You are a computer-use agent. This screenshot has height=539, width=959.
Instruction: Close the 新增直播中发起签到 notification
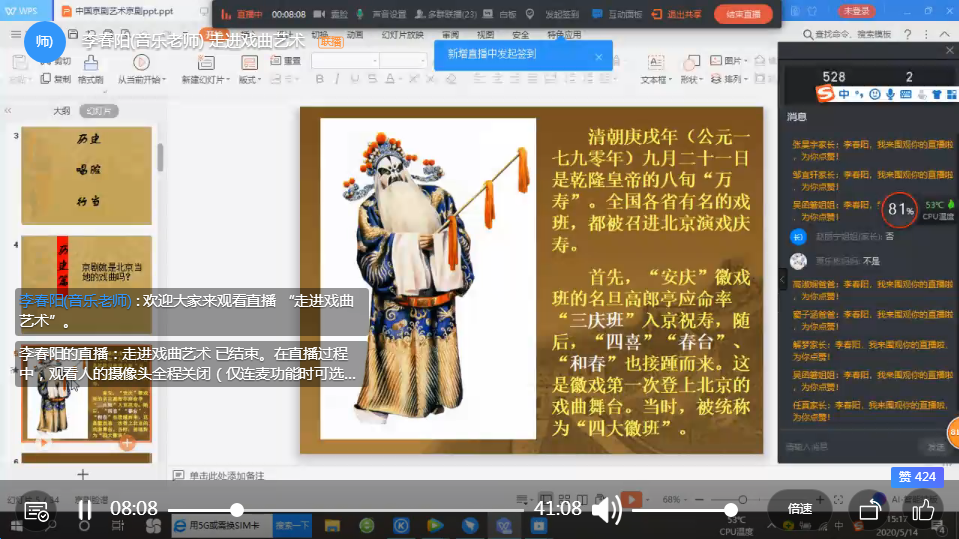599,57
